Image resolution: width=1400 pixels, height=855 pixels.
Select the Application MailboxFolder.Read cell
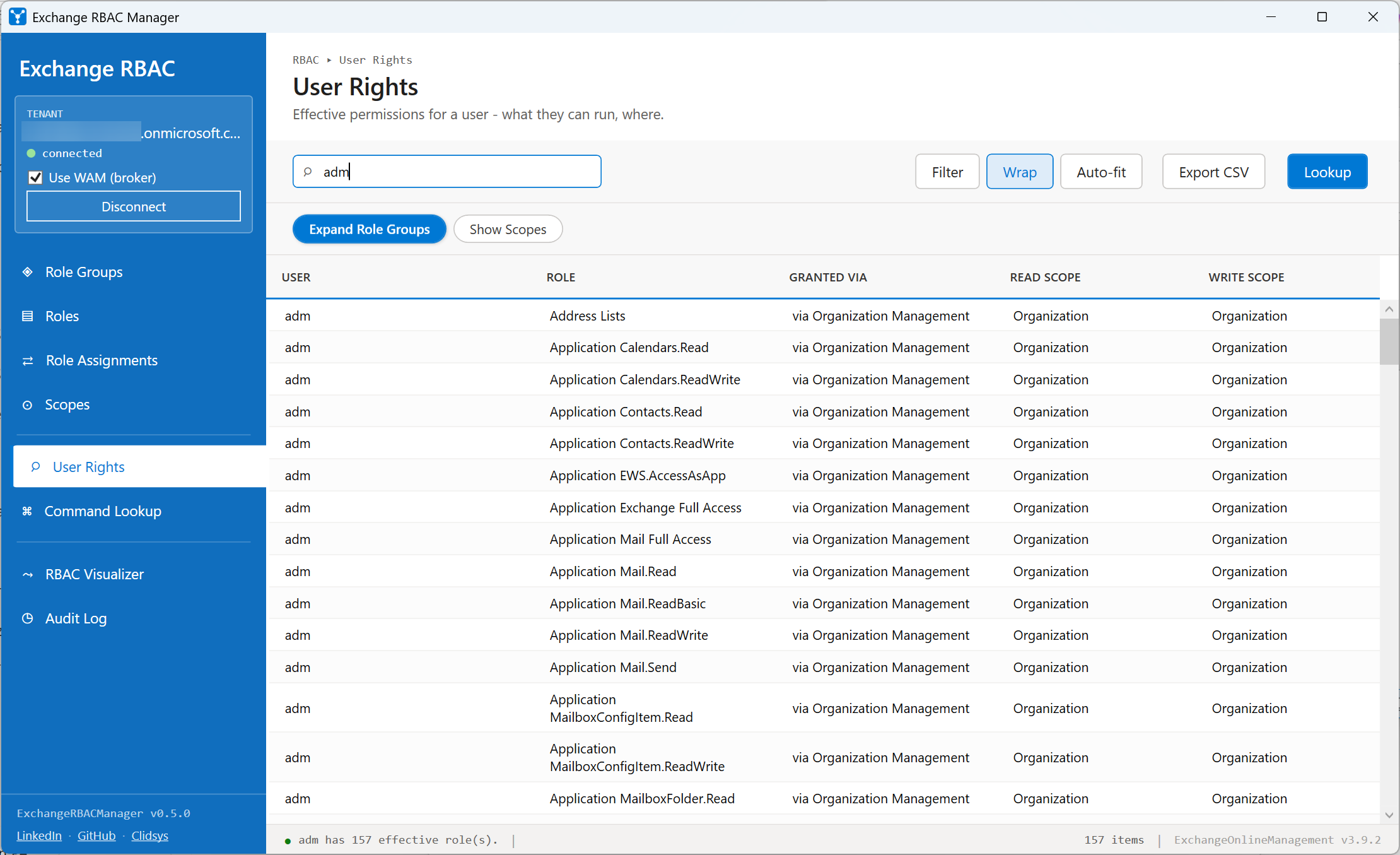tap(642, 798)
